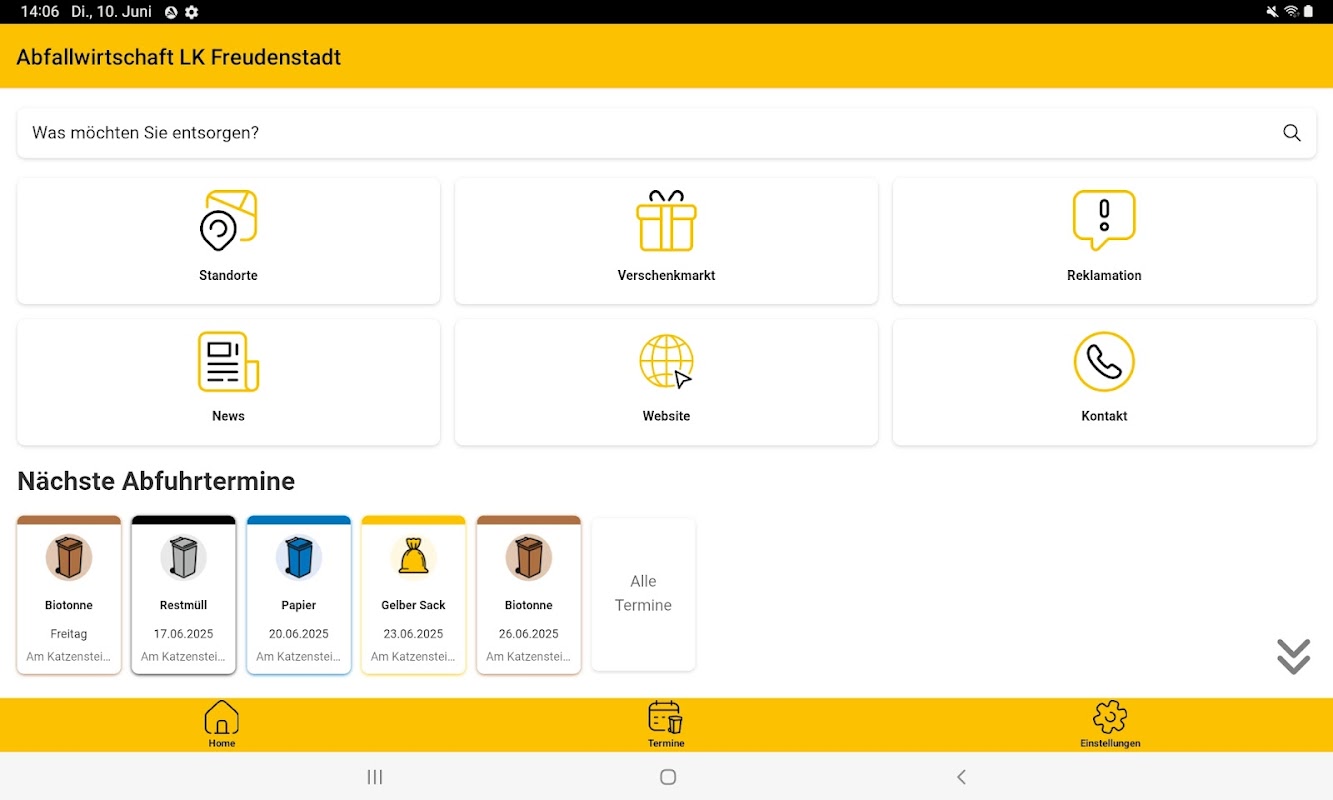This screenshot has width=1333, height=800.
Task: Select the Biotonne bin icon for 26.06.2025
Action: tap(529, 557)
